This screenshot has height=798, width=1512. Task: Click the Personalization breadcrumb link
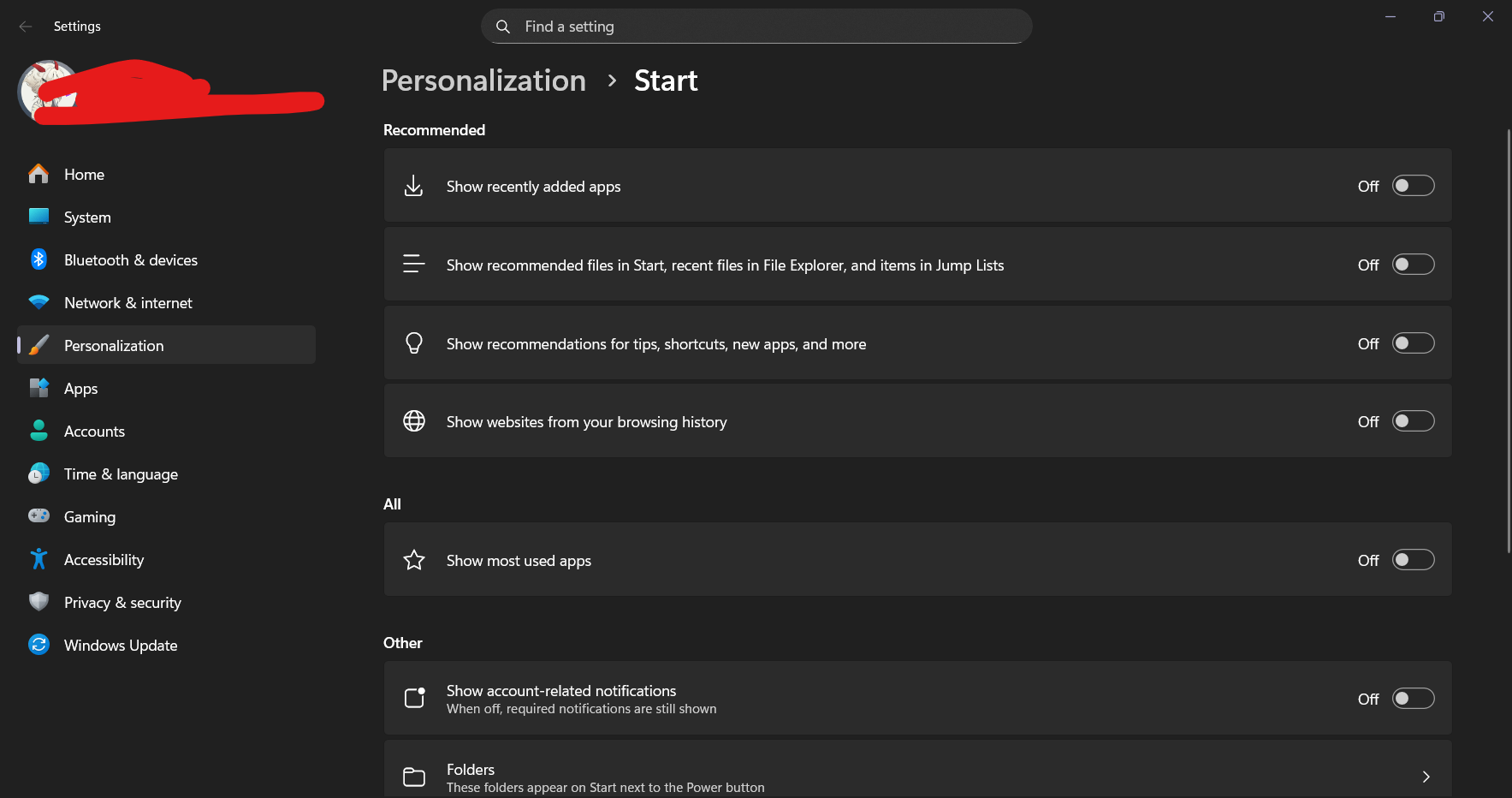coord(483,80)
